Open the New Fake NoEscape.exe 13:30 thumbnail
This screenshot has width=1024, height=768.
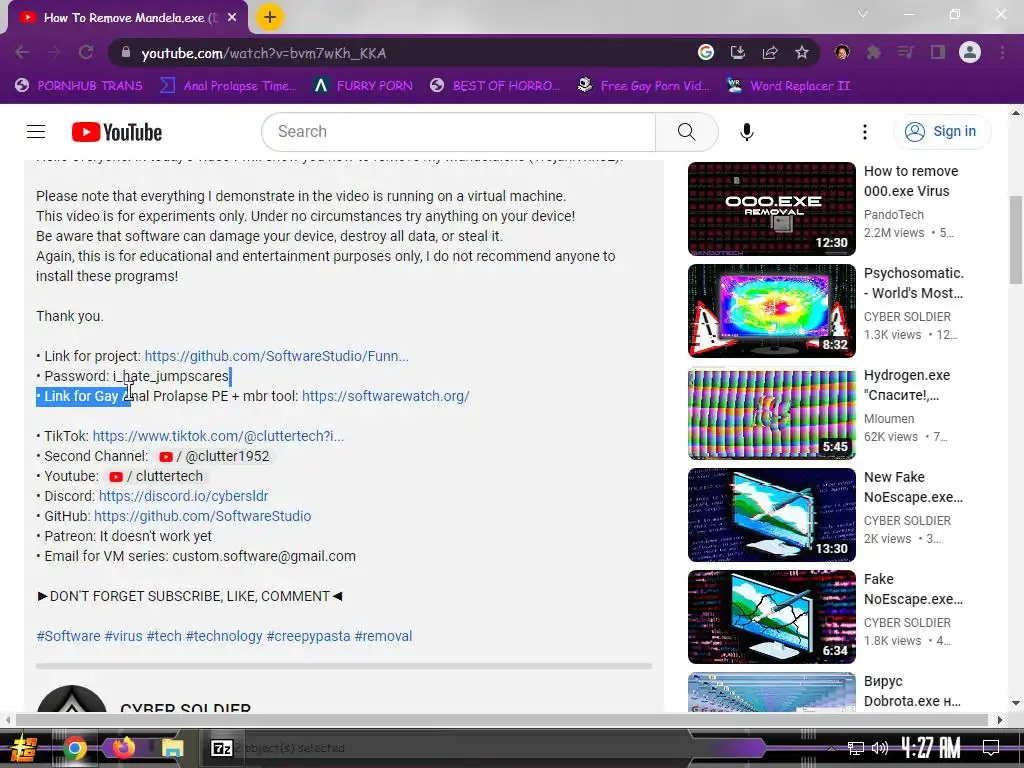771,515
